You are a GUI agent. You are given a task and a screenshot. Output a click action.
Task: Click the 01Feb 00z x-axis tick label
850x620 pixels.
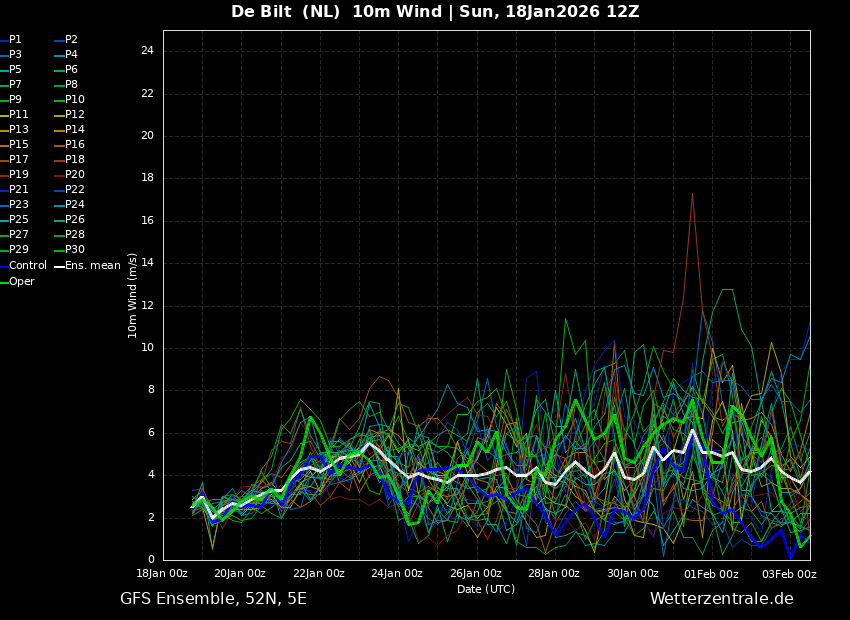click(x=711, y=574)
